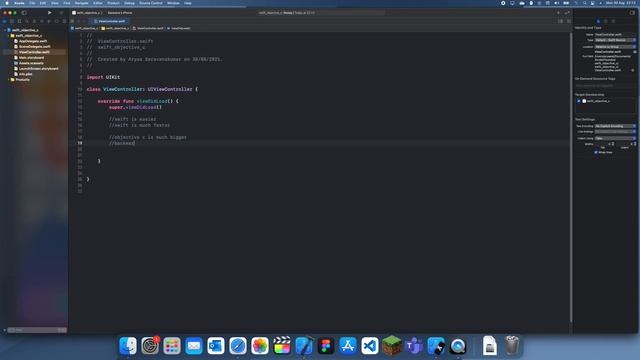Add a new editor pane on the right
Image resolution: width=640 pixels, height=360 pixels.
(x=569, y=21)
